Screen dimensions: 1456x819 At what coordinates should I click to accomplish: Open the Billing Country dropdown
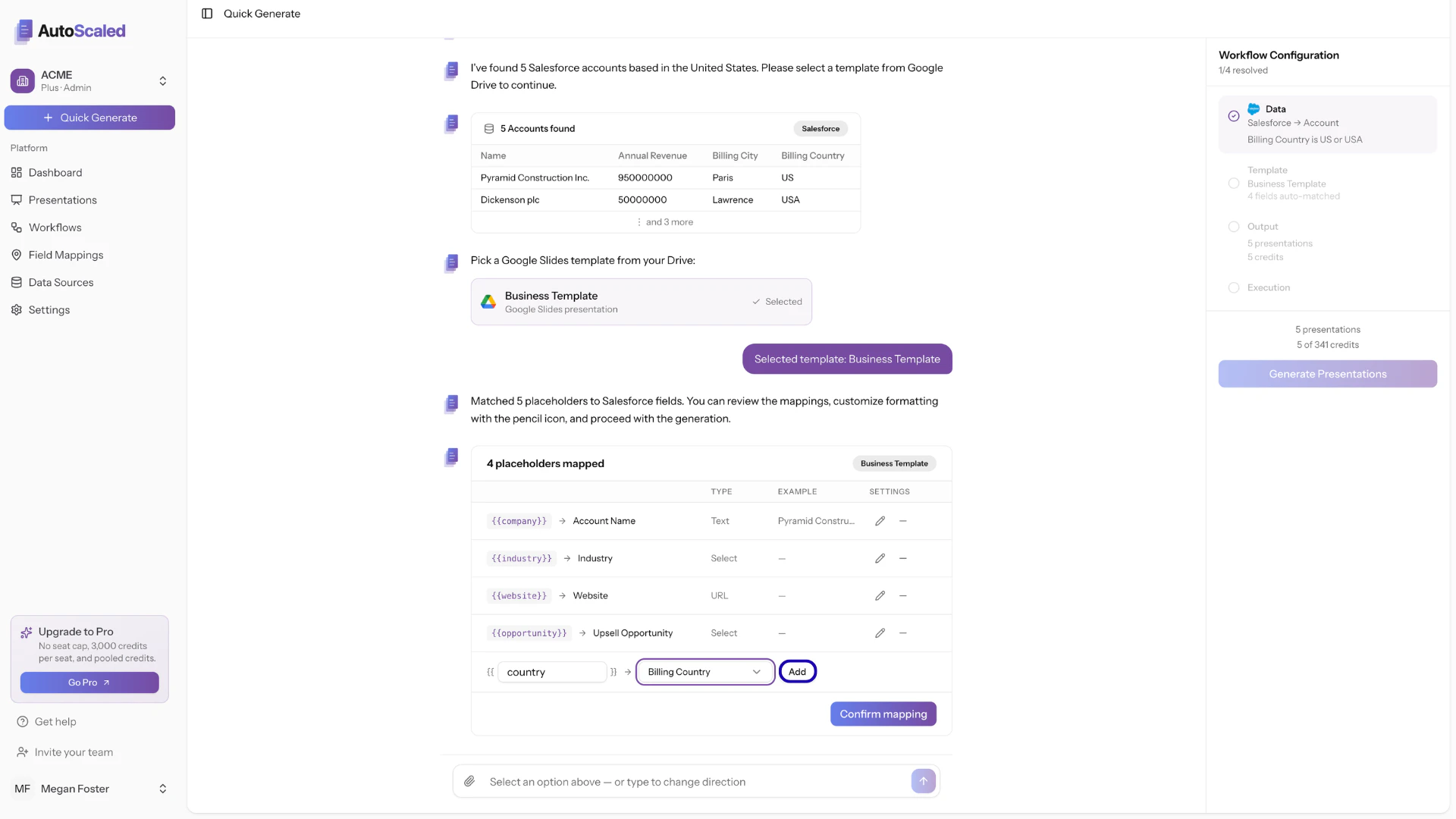coord(704,672)
